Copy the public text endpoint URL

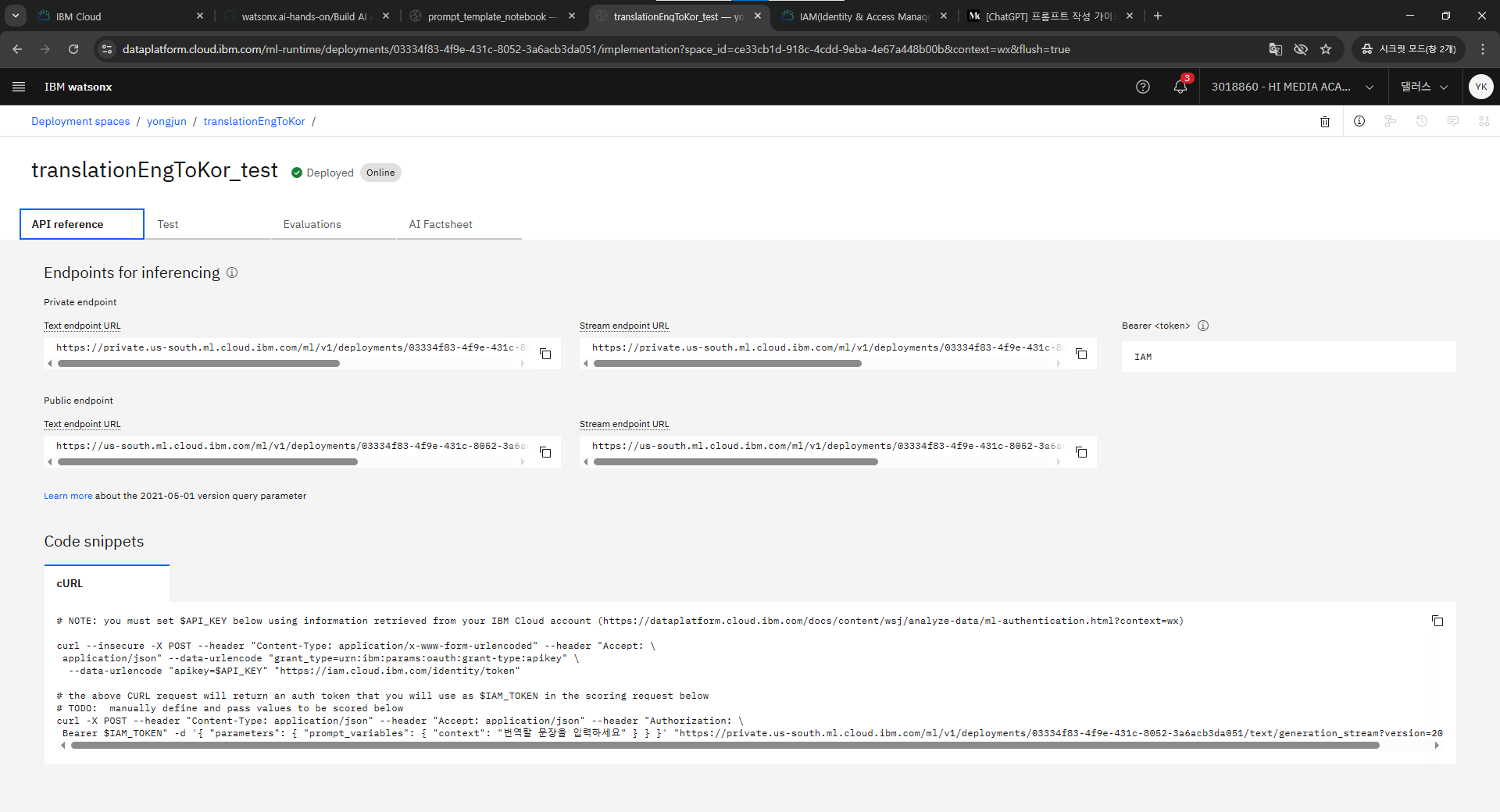pyautogui.click(x=545, y=452)
